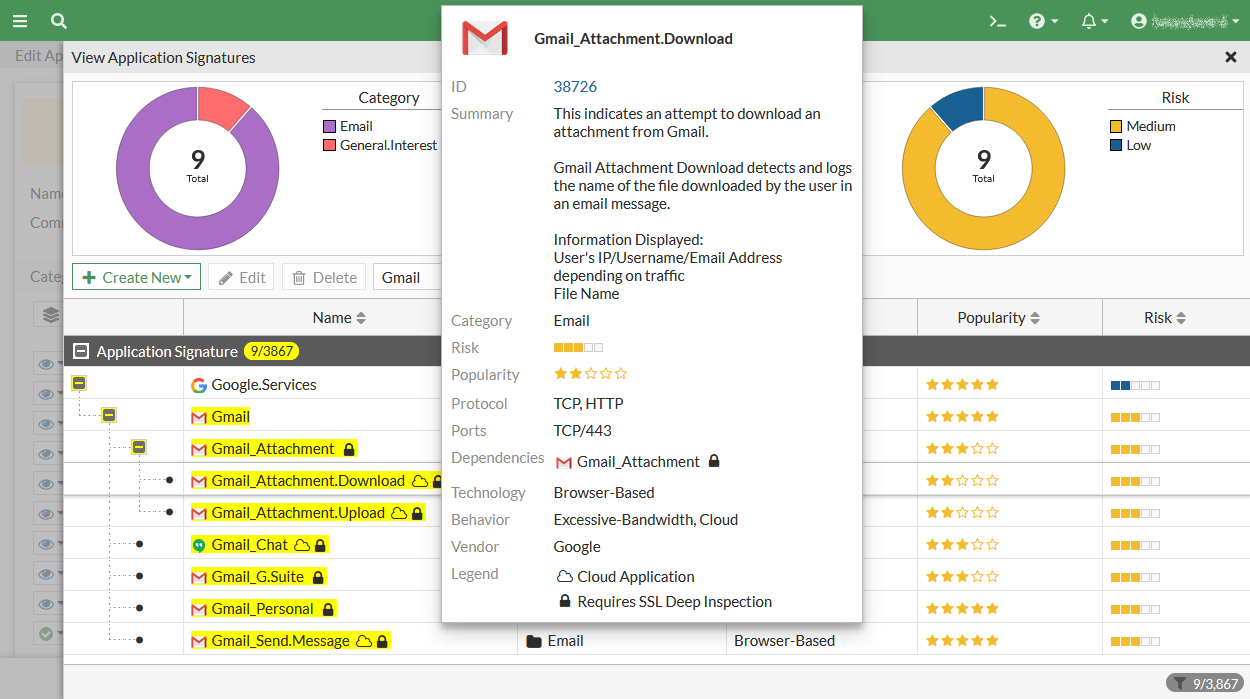The image size is (1250, 699).
Task: Open the user account dropdown
Action: pos(1183,21)
